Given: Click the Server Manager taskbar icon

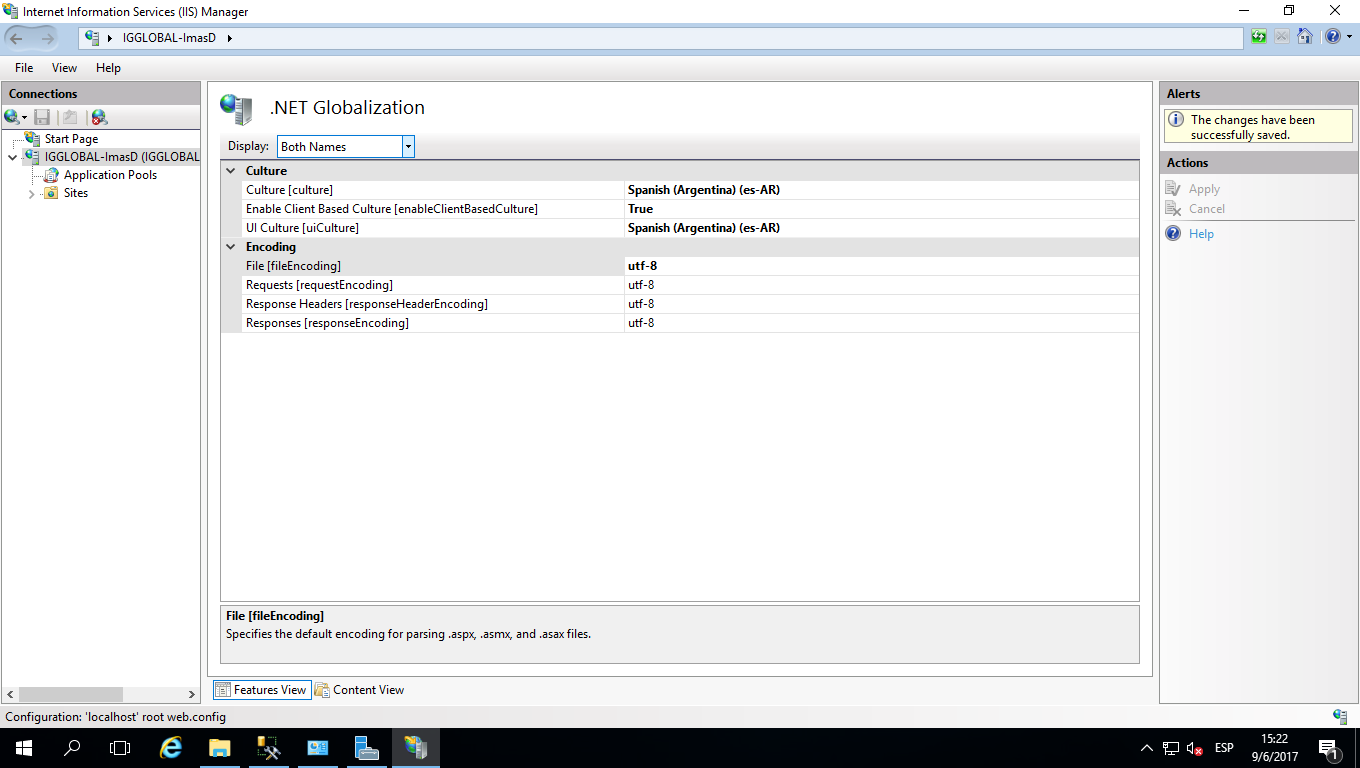Looking at the screenshot, I should (366, 748).
